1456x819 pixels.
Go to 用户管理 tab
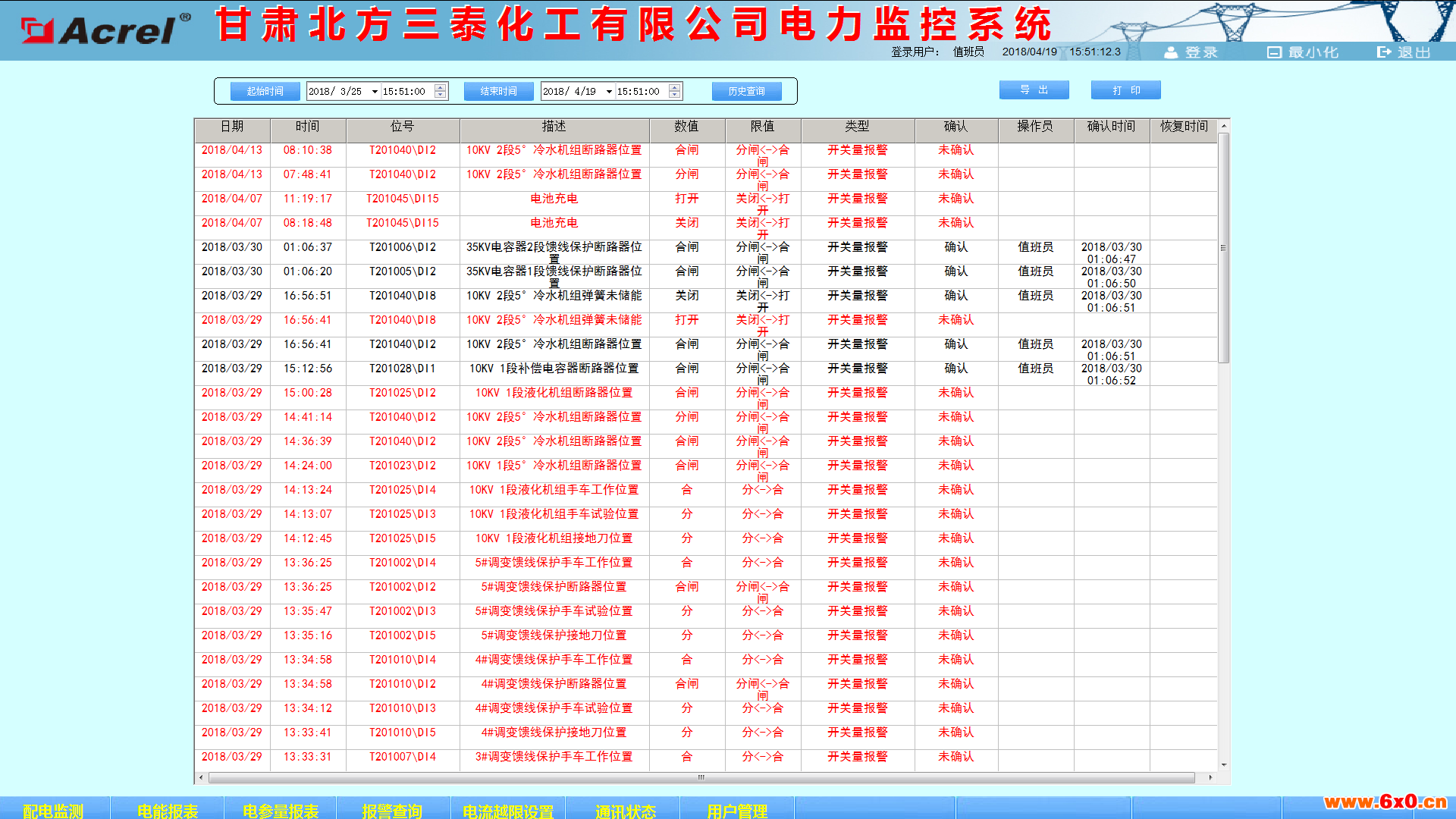(x=737, y=810)
